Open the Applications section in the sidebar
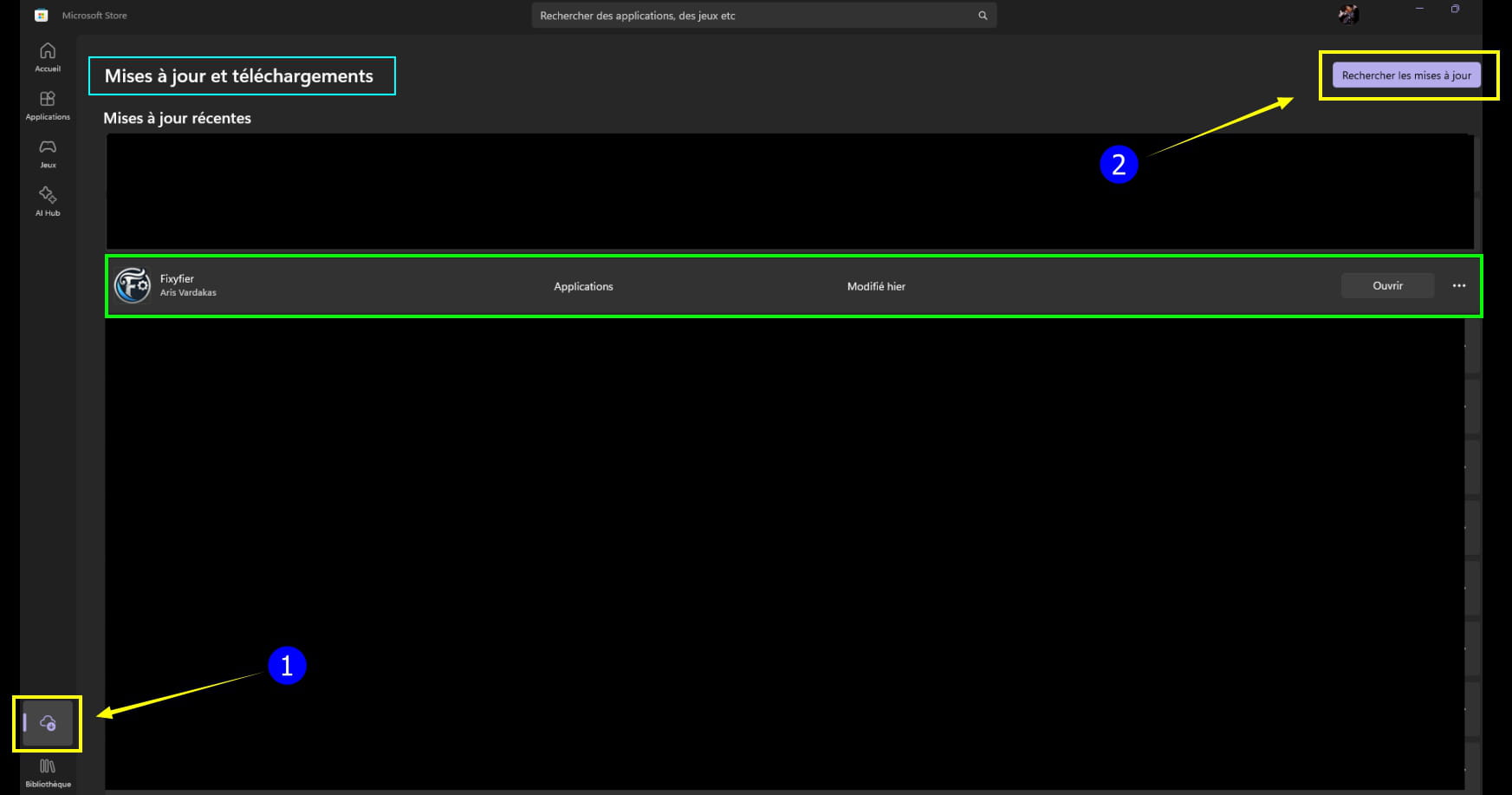Viewport: 1512px width, 795px height. pos(48,105)
